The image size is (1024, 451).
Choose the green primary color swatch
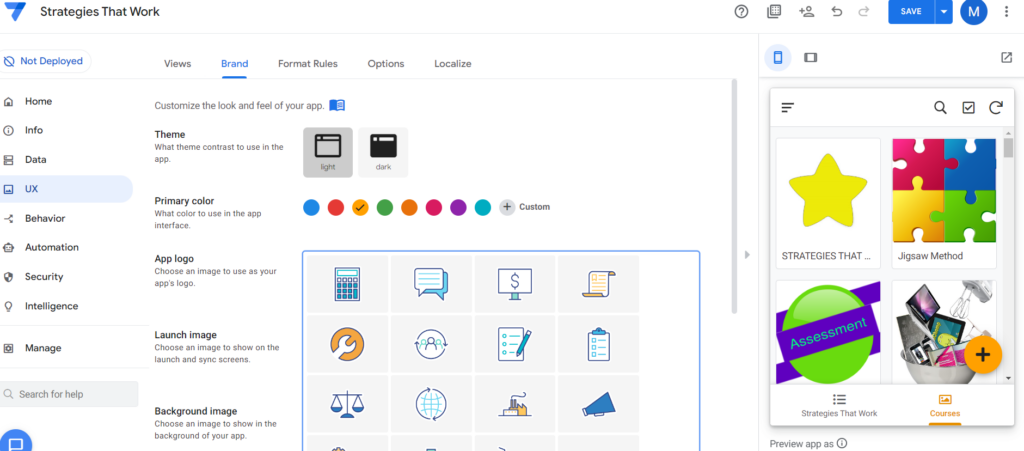coord(384,207)
